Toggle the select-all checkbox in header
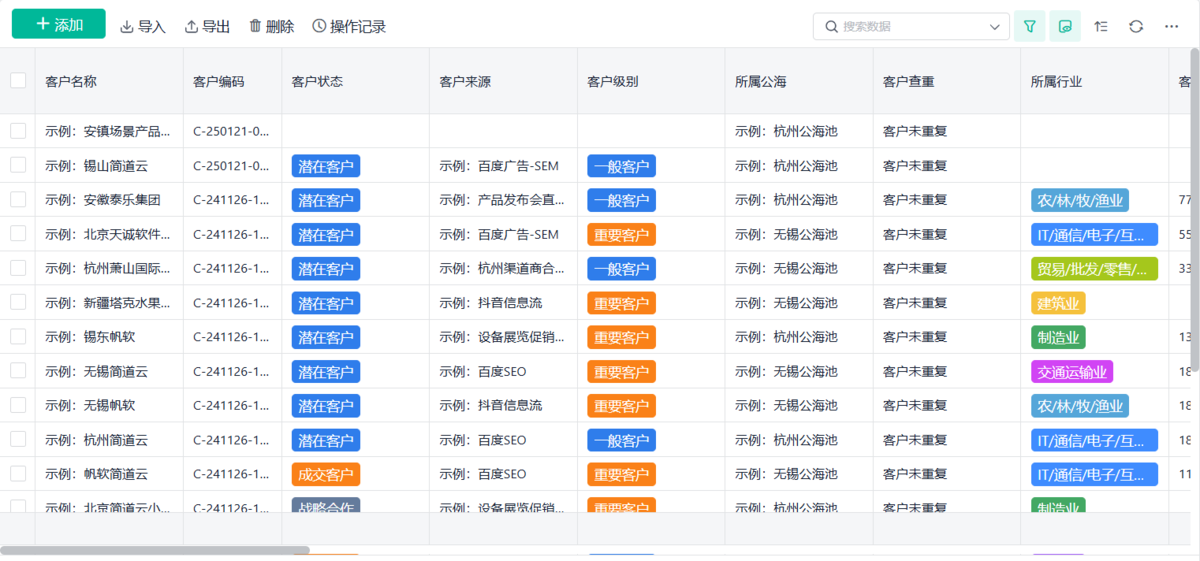Screen dimensions: 1200x561 (x=18, y=81)
